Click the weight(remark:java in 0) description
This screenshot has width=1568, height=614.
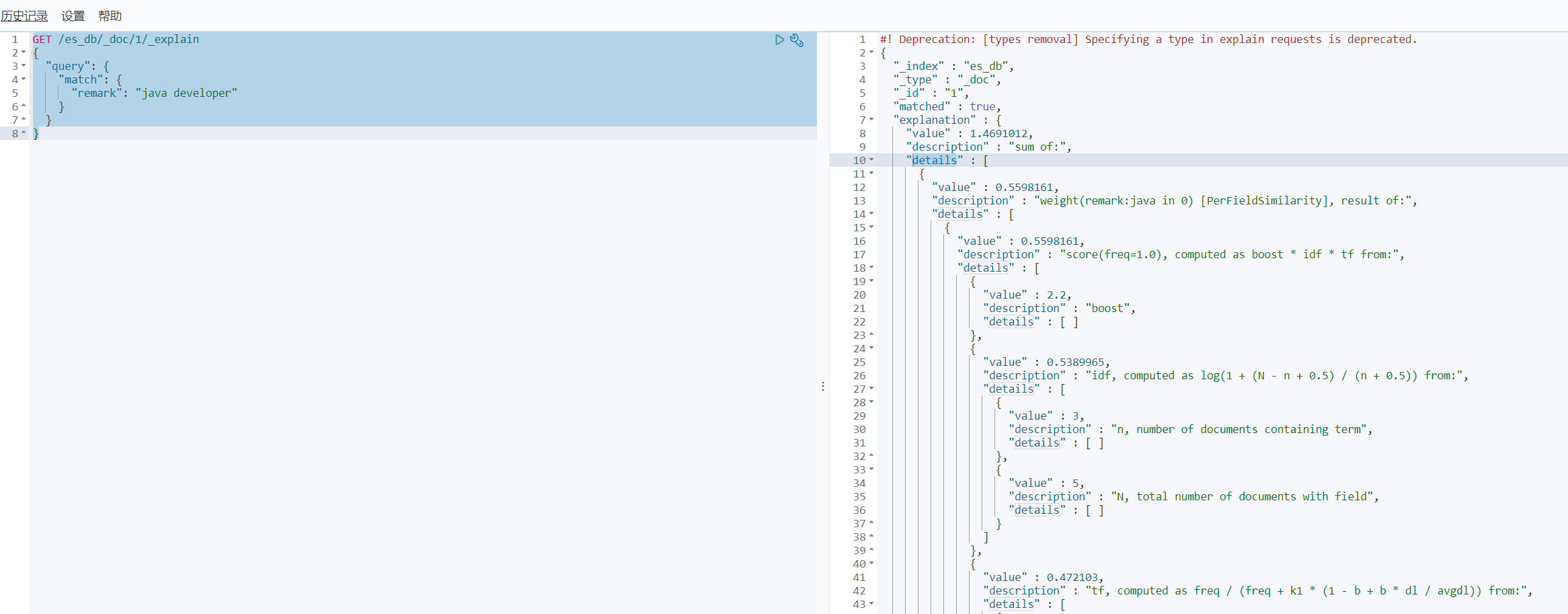[x=1222, y=201]
